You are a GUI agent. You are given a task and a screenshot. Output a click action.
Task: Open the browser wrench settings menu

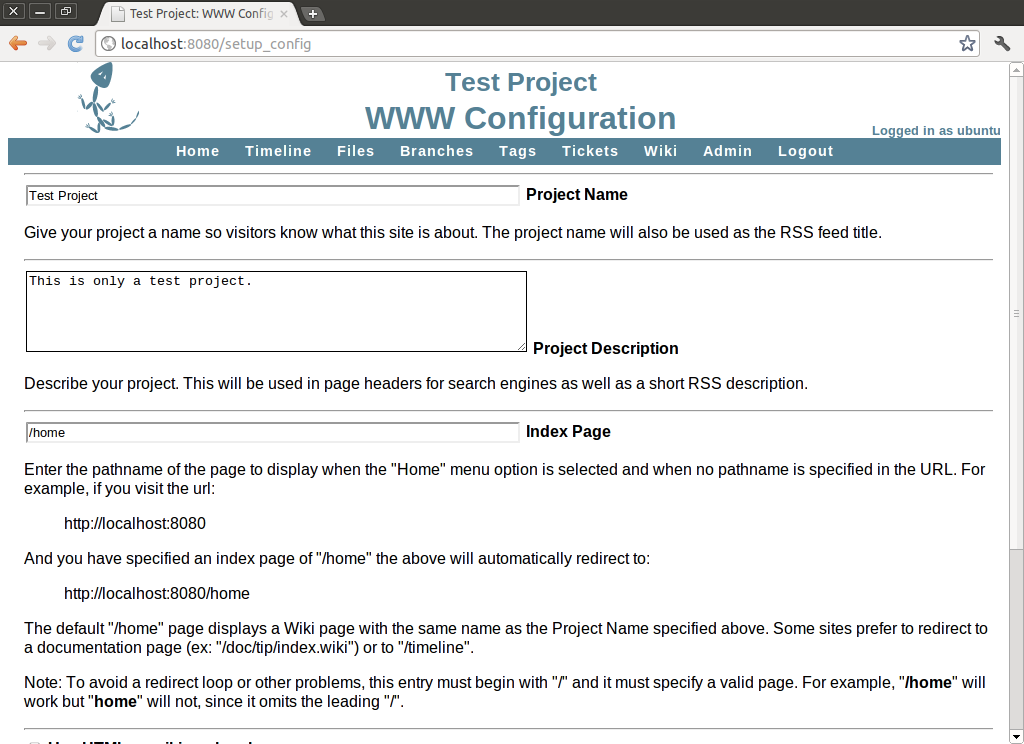[x=1002, y=44]
